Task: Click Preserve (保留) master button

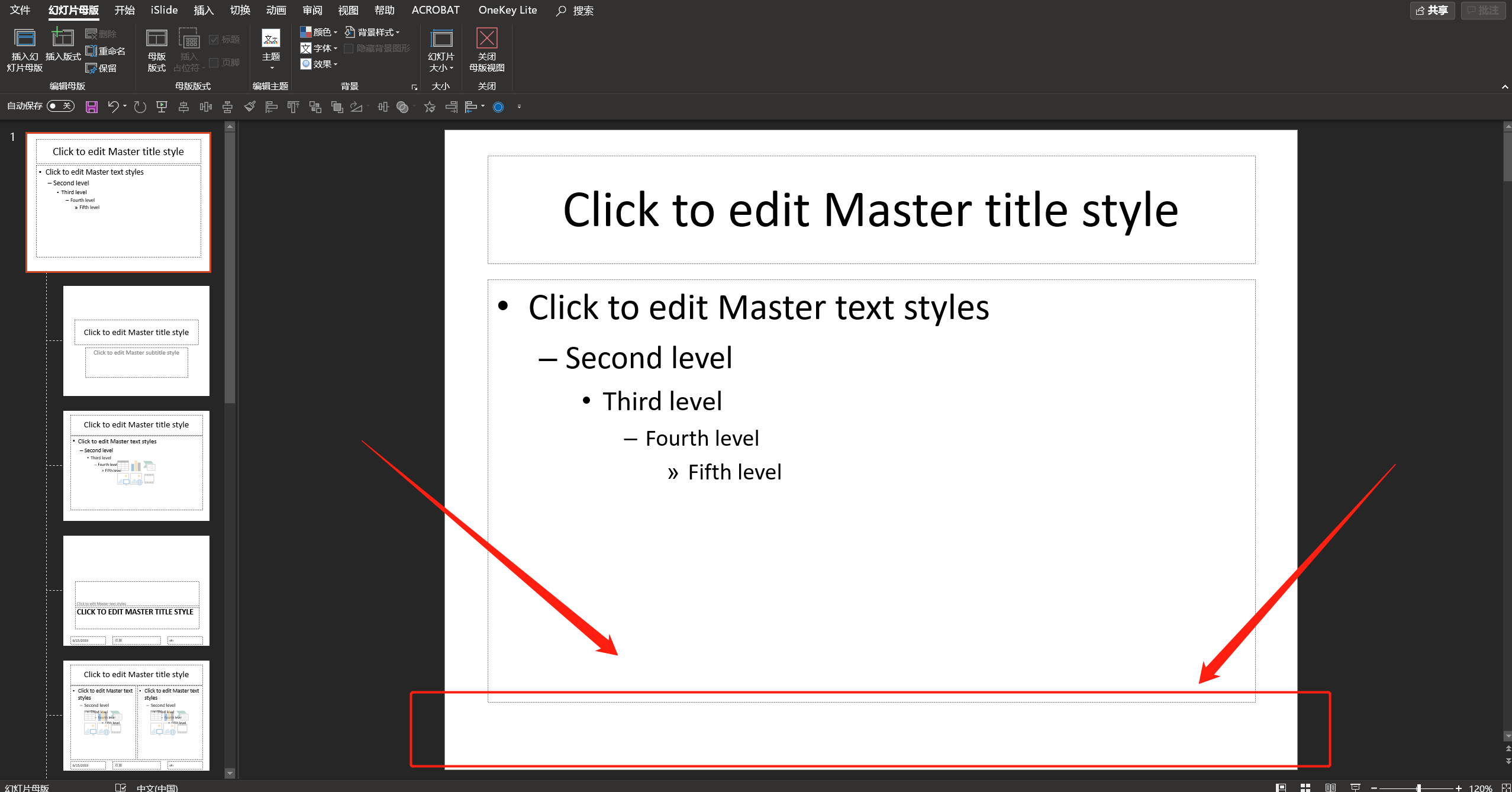Action: tap(101, 68)
